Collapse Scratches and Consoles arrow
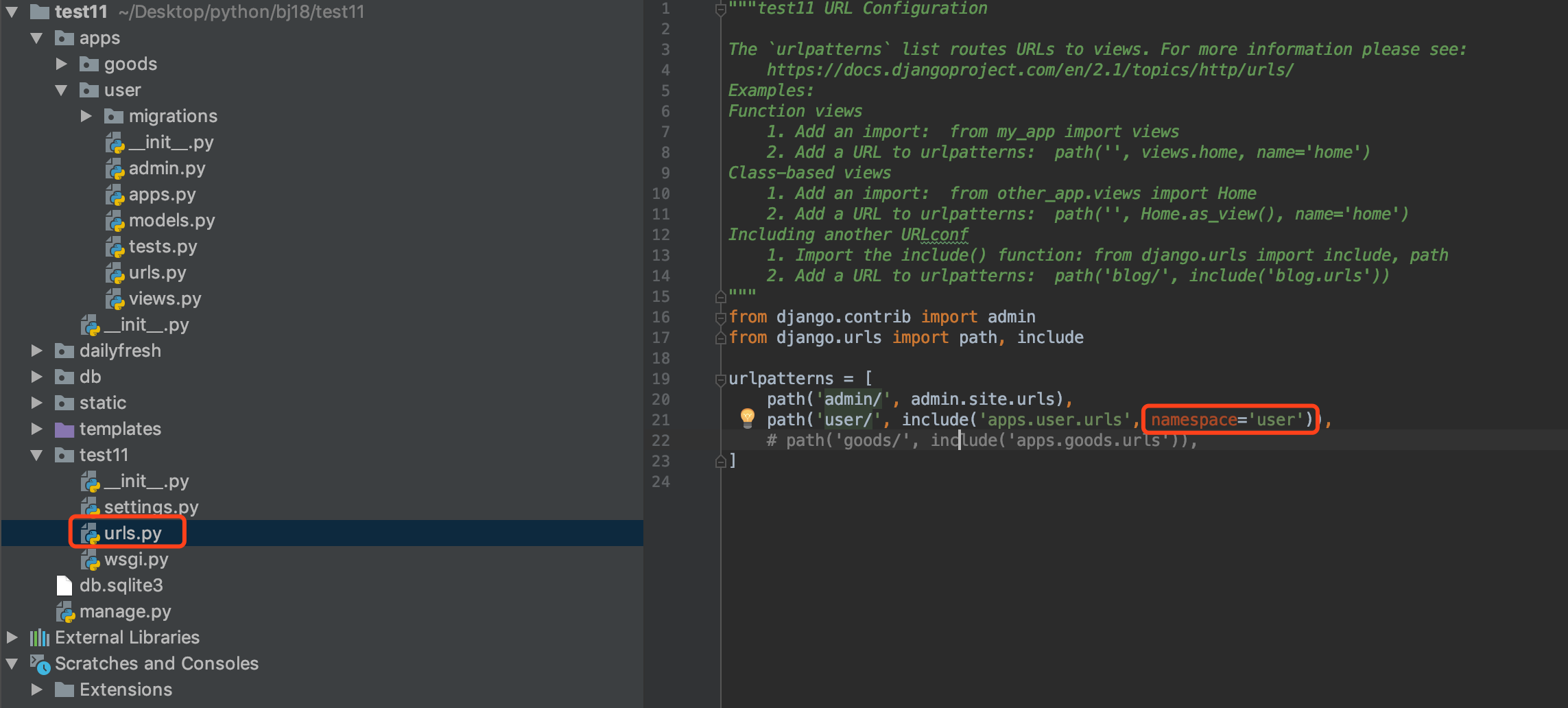1568x708 pixels. [12, 663]
